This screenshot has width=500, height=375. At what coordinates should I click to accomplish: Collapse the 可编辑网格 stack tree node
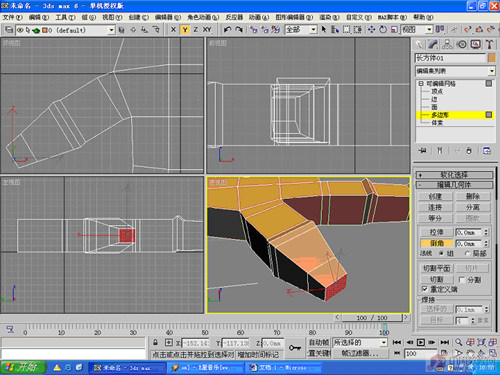(421, 84)
